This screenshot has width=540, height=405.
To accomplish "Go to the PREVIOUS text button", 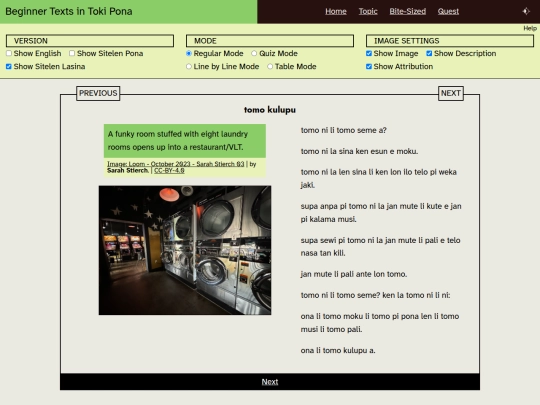I will pyautogui.click(x=98, y=93).
